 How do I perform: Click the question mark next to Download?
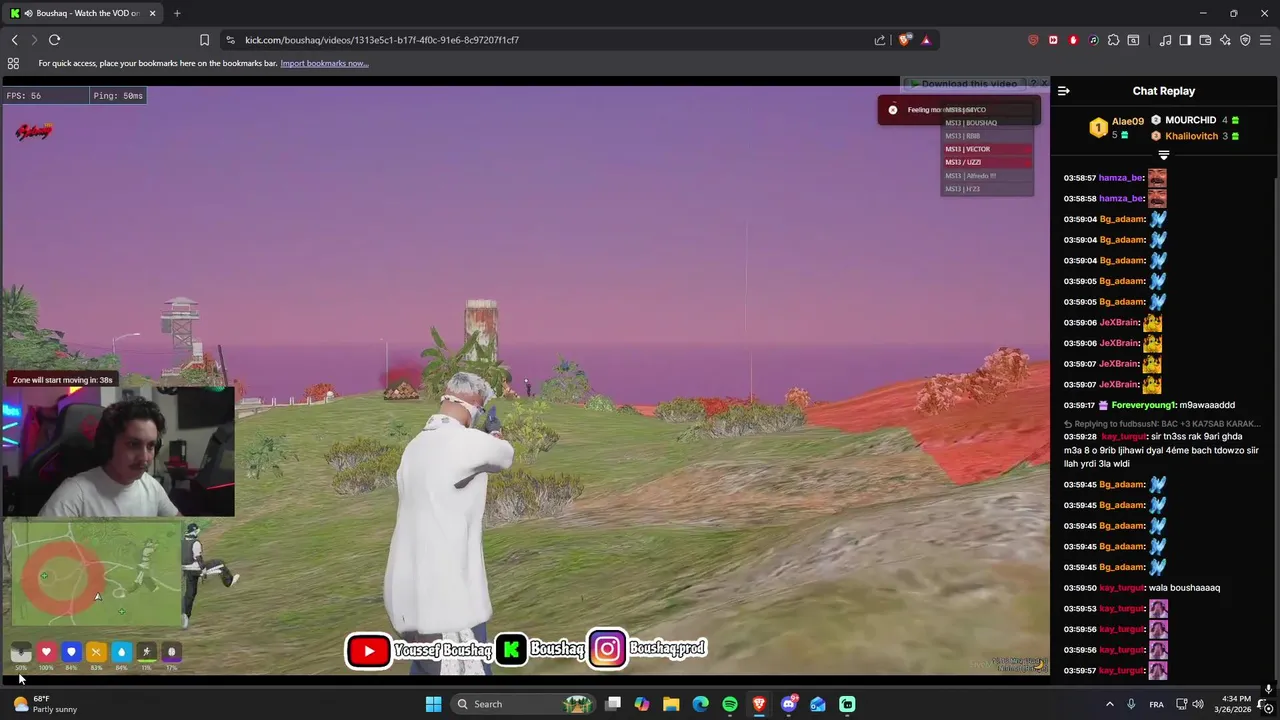pyautogui.click(x=1033, y=83)
